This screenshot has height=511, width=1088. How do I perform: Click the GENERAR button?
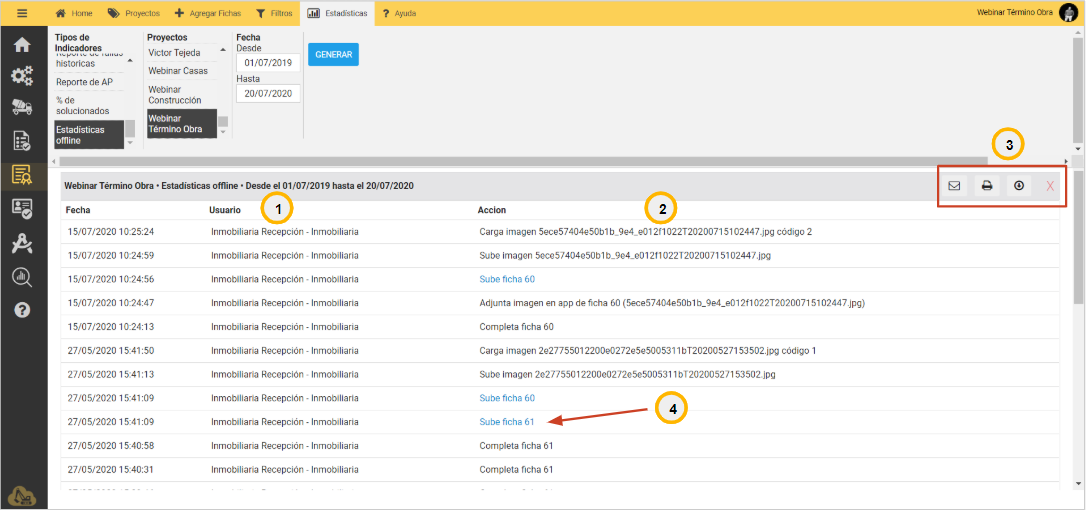point(333,54)
